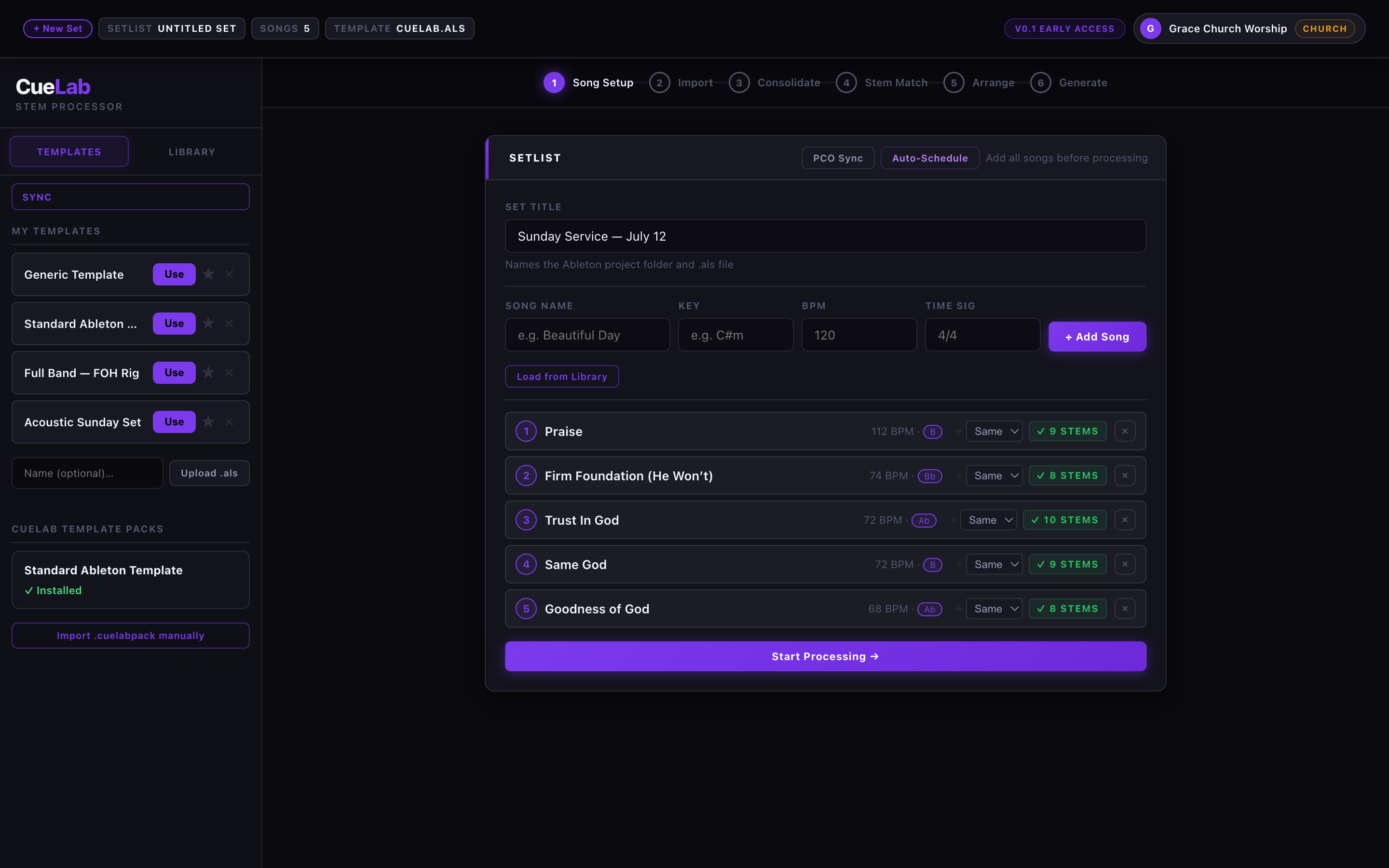Image resolution: width=1389 pixels, height=868 pixels.
Task: Click the Time Sig input field
Action: [982, 335]
